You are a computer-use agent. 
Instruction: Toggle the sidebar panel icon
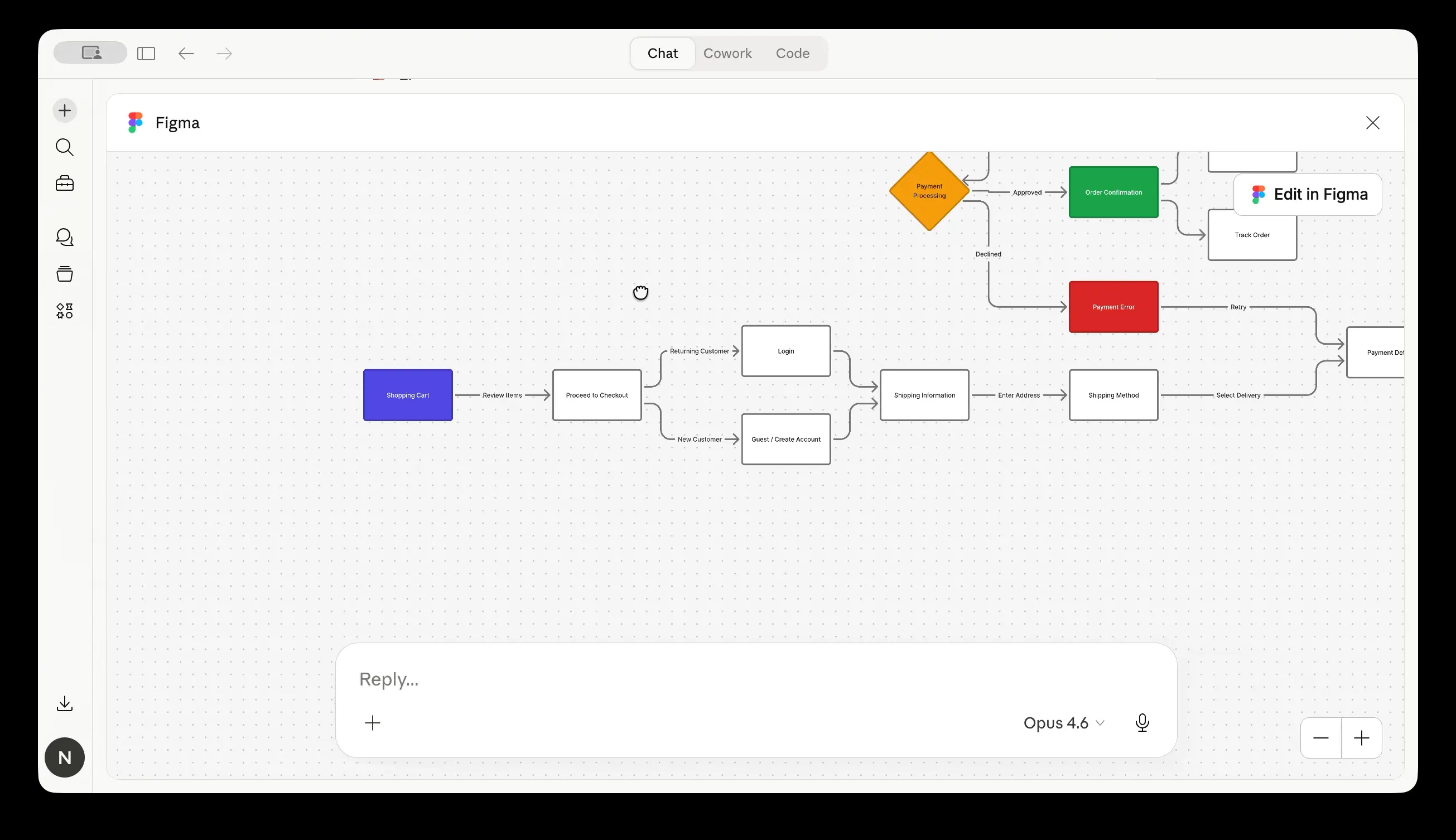click(146, 54)
